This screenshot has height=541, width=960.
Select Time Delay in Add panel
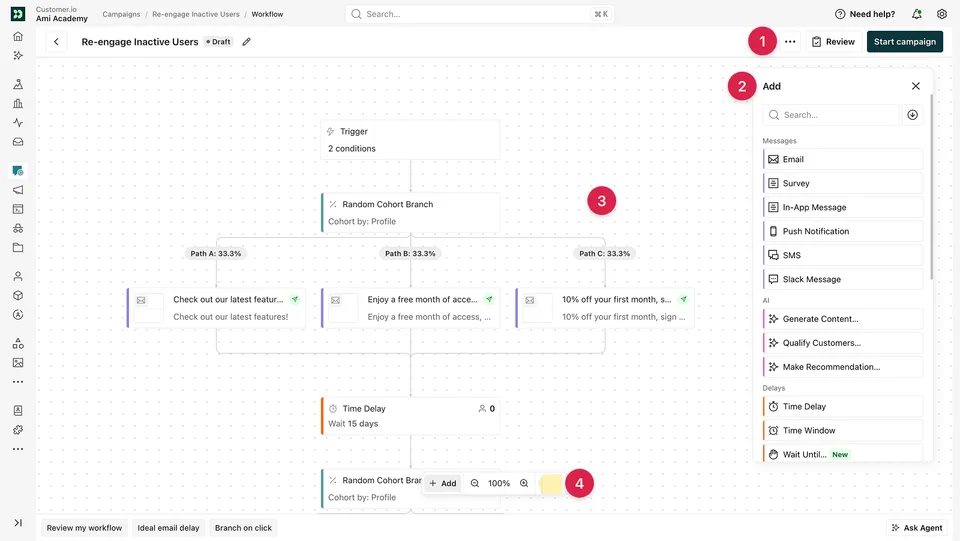[x=842, y=406]
